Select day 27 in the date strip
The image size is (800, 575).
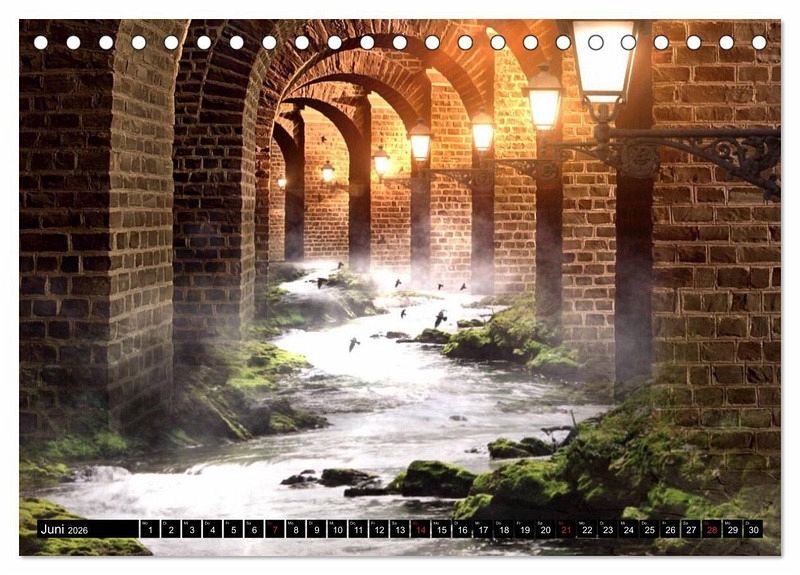pyautogui.click(x=691, y=529)
